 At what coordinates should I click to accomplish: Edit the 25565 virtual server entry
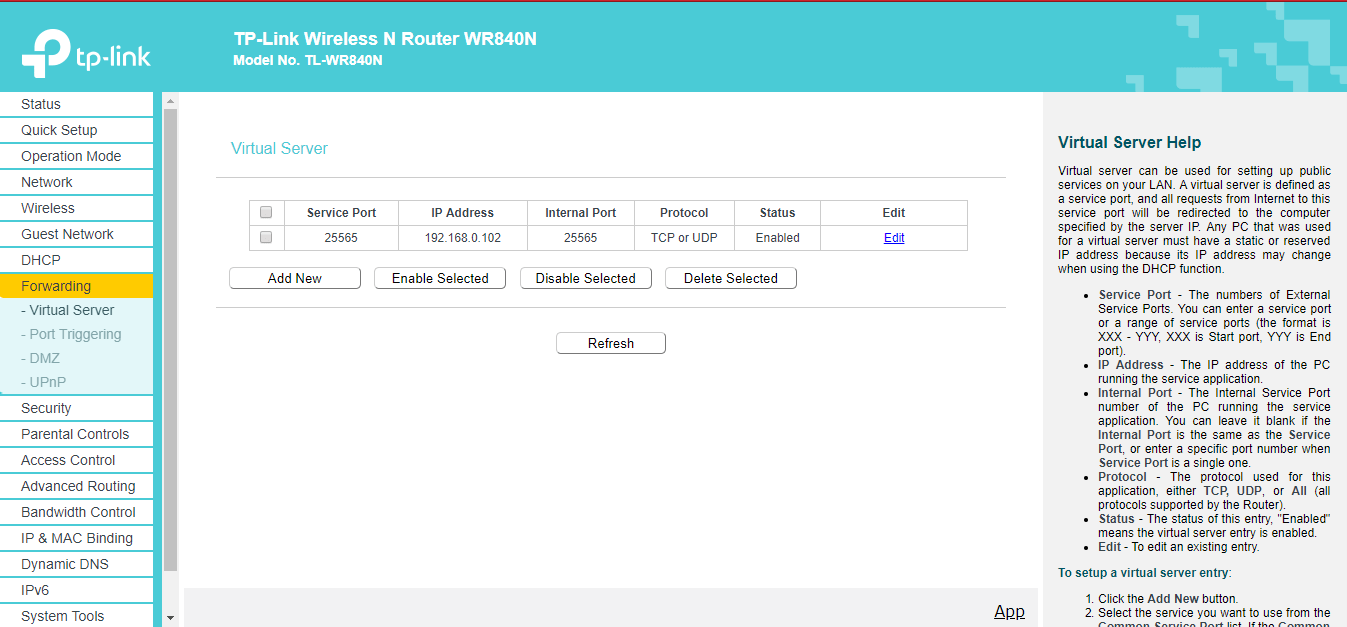point(894,238)
